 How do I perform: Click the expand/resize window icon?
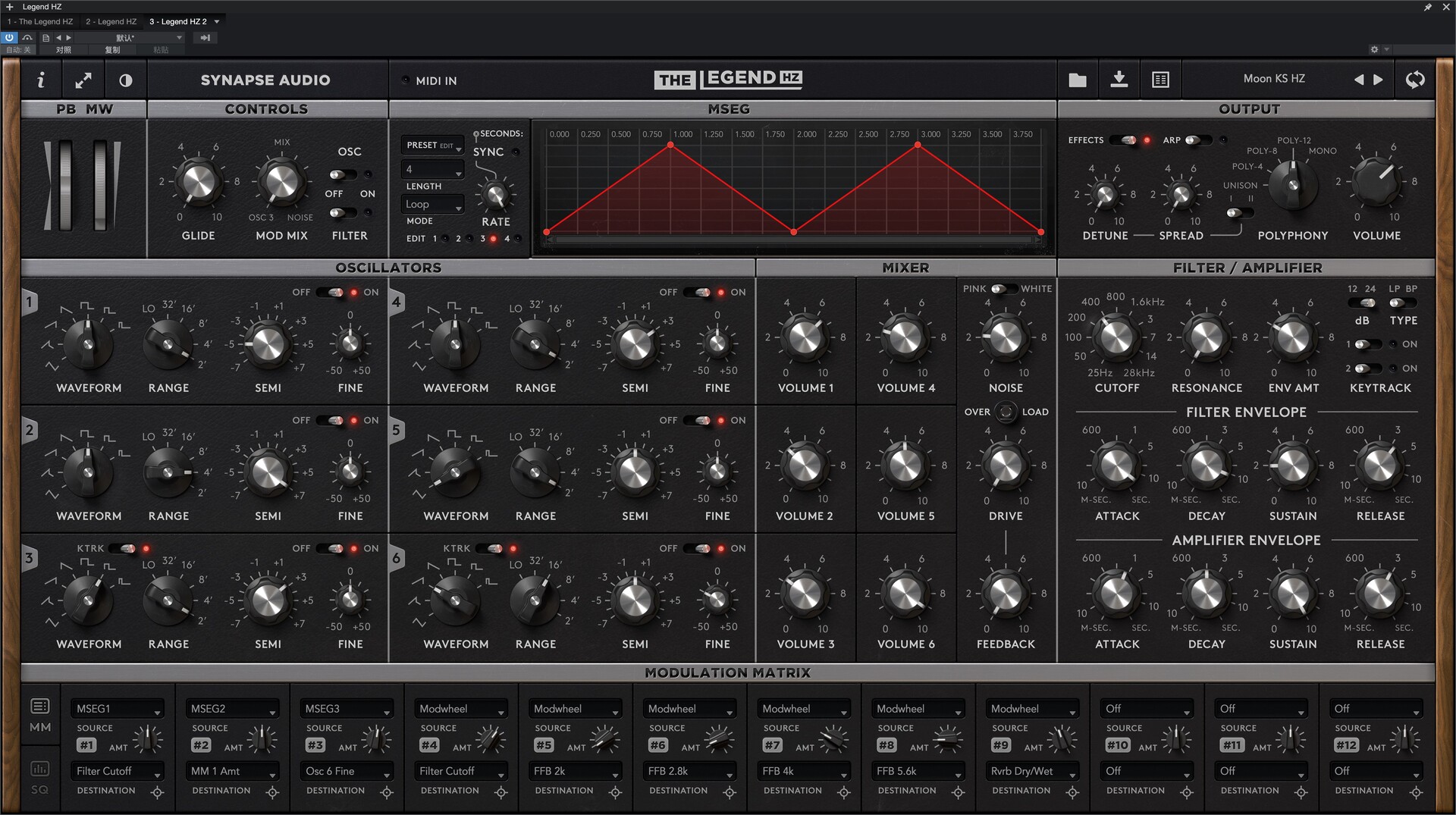tap(83, 80)
